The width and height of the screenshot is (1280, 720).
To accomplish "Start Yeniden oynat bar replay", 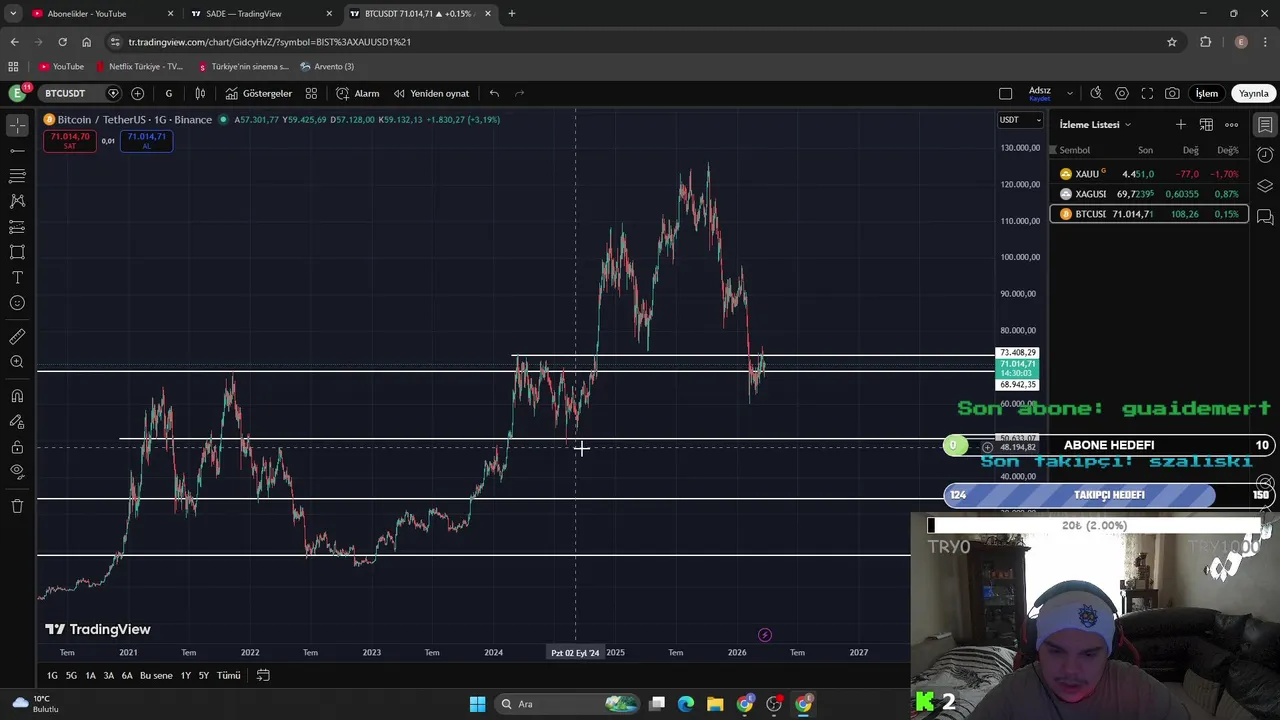I will pos(431,93).
